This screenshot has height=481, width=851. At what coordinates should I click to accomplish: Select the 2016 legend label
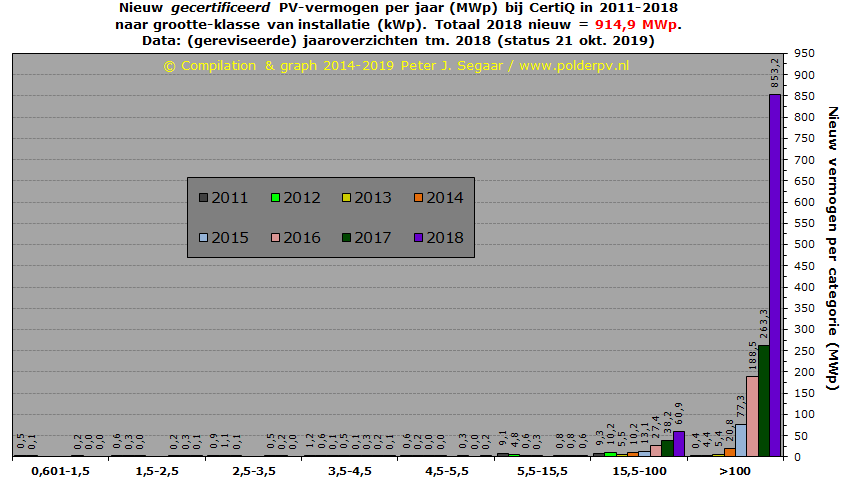click(302, 238)
